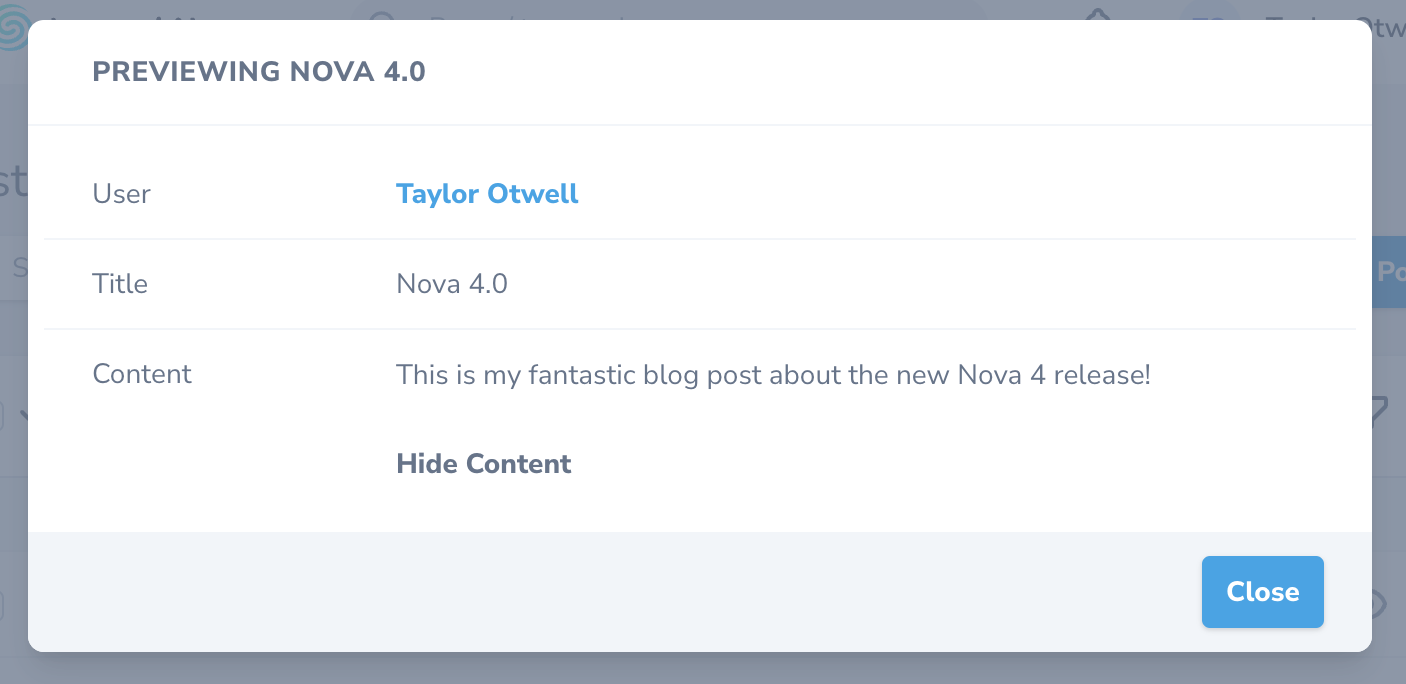Open the funnel filter icon behind the modal
Image resolution: width=1406 pixels, height=684 pixels.
coord(1381,412)
